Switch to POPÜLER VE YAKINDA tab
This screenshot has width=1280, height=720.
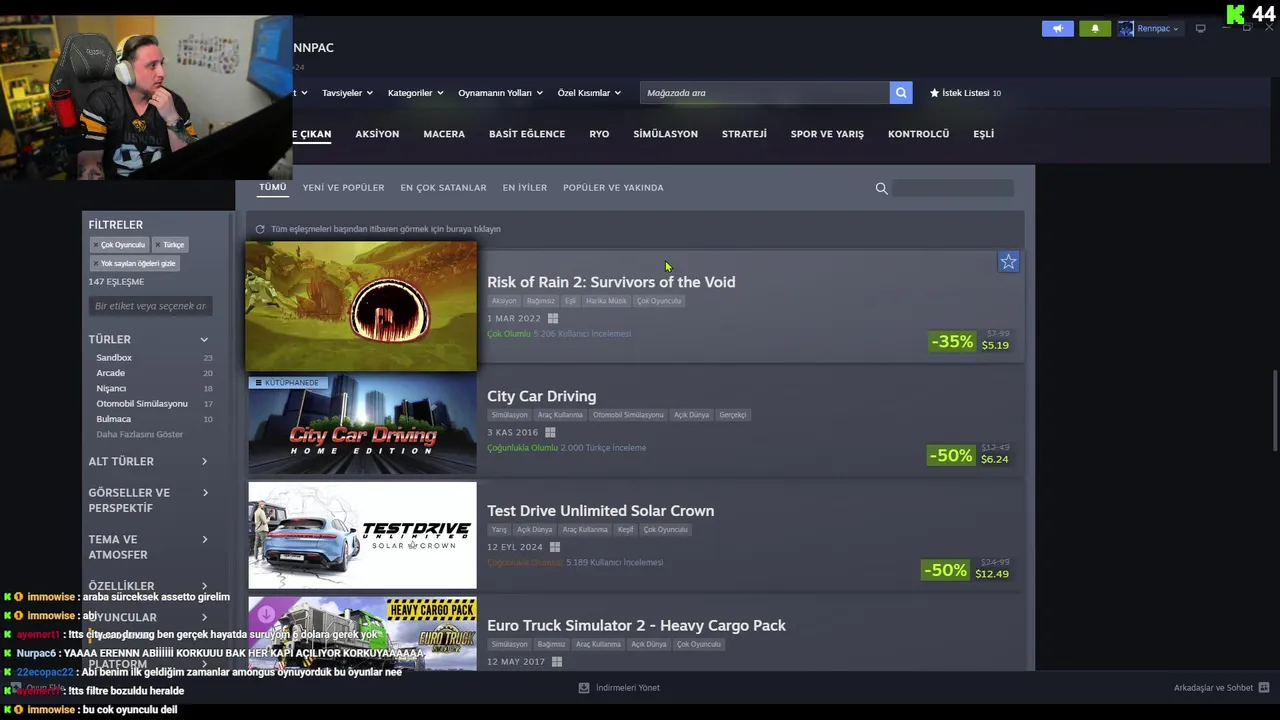pyautogui.click(x=613, y=188)
